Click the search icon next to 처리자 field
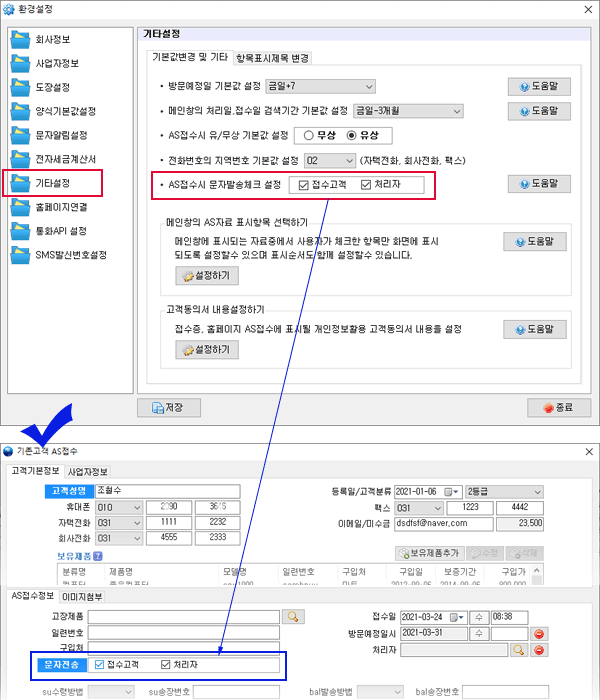Image resolution: width=600 pixels, height=700 pixels. [518, 650]
